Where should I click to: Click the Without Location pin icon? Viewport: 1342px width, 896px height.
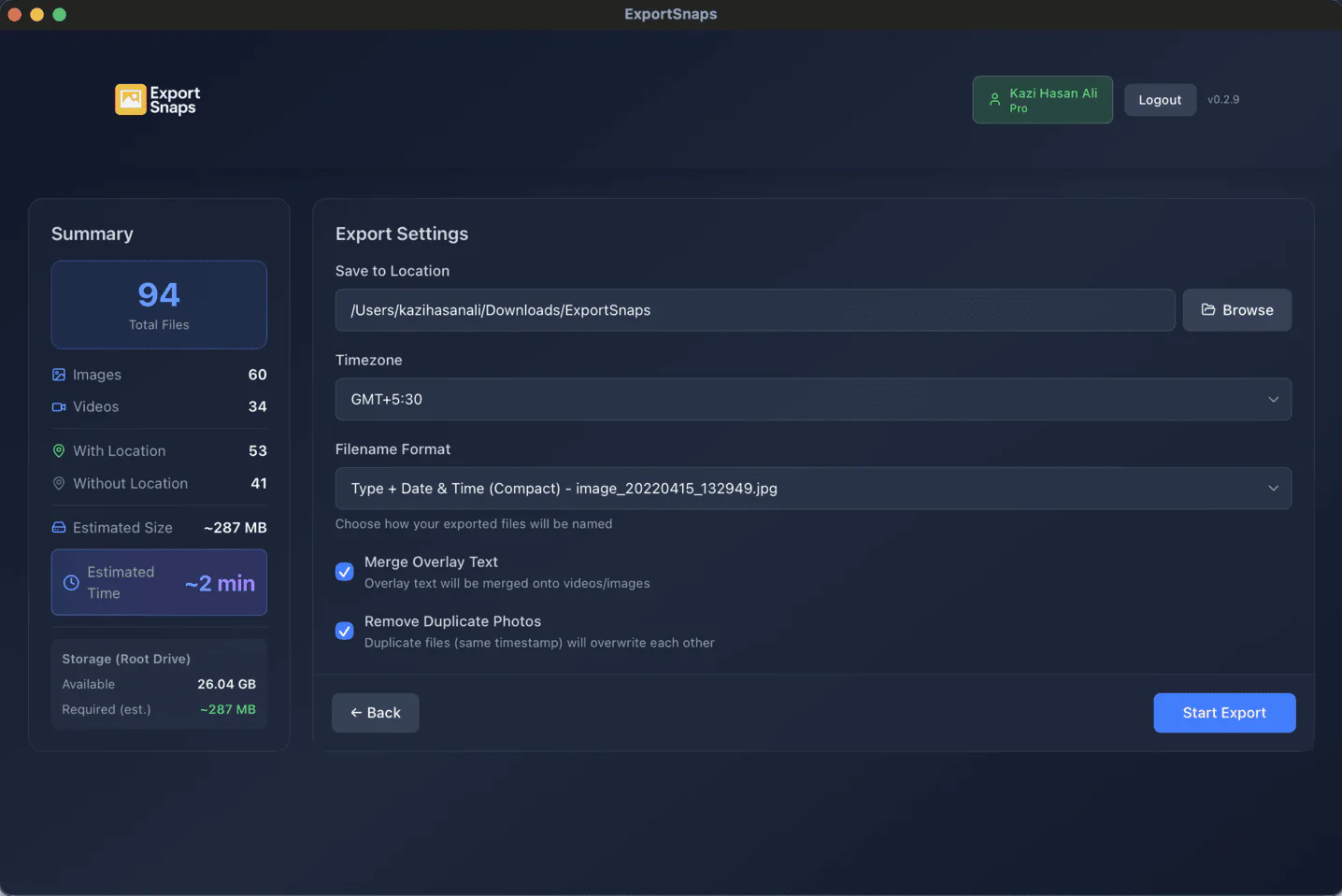pos(57,483)
